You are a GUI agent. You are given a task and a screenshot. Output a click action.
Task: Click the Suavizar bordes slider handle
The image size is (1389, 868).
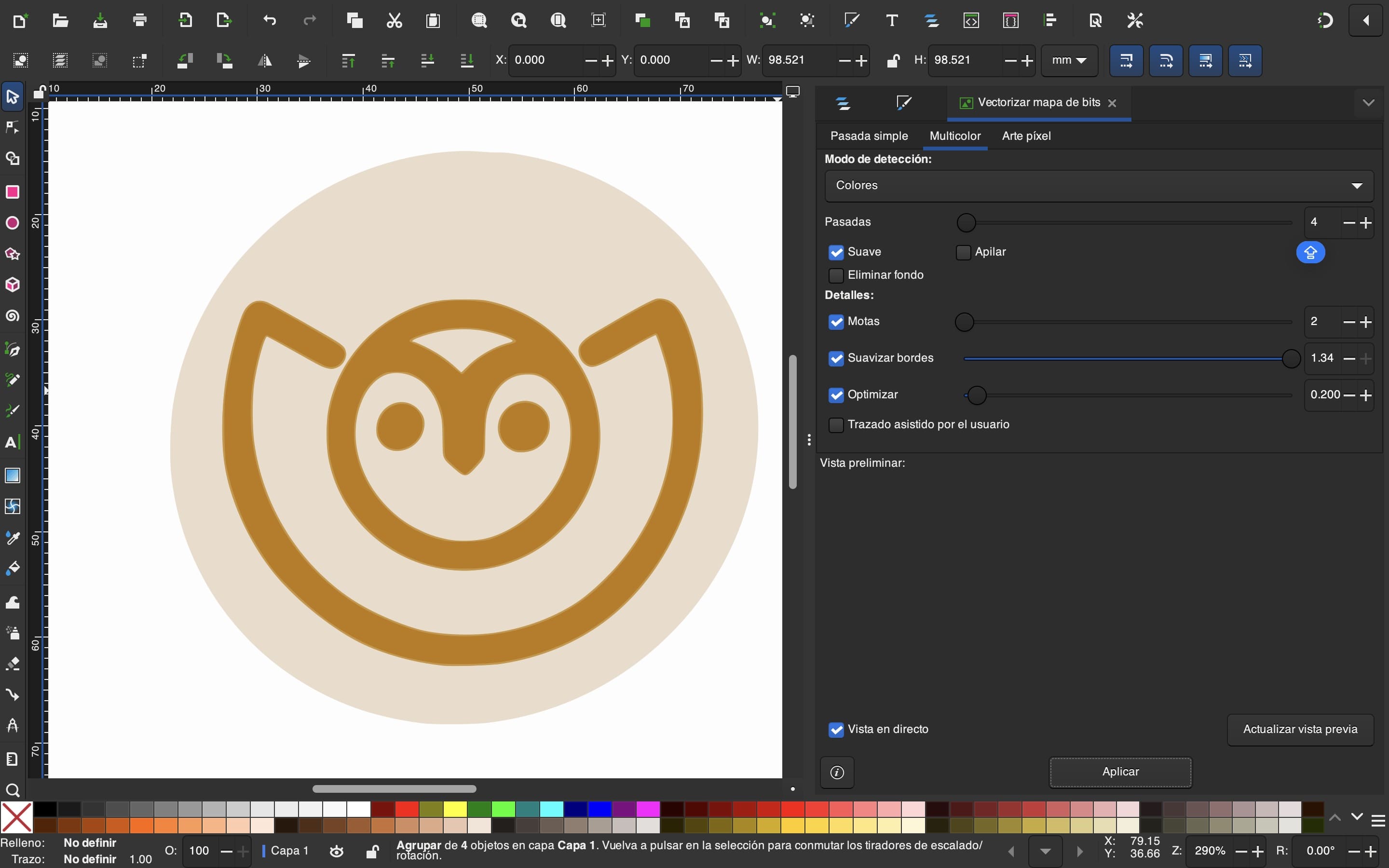click(x=1291, y=359)
